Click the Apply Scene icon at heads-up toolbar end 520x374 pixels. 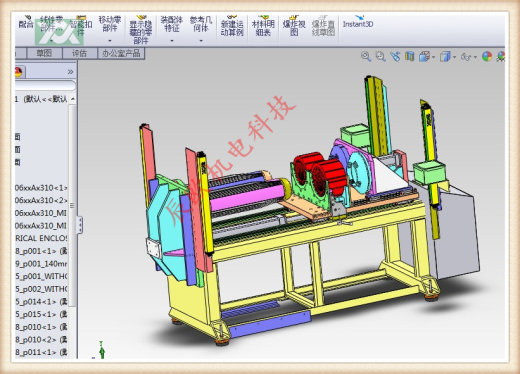tap(500, 56)
